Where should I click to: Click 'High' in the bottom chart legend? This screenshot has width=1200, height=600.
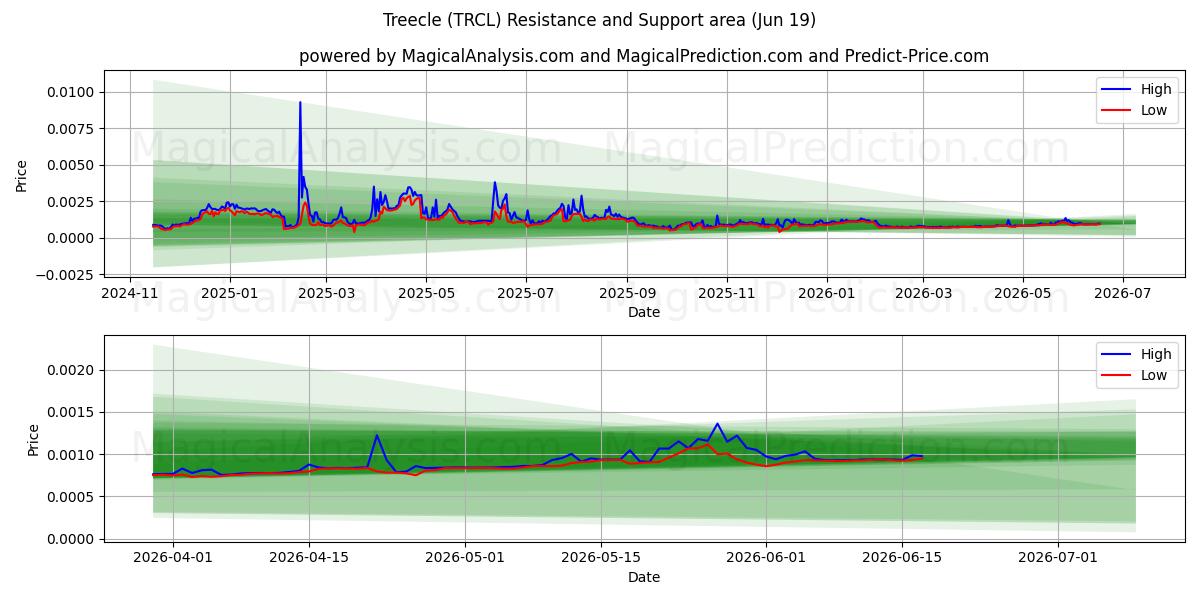pos(1156,354)
